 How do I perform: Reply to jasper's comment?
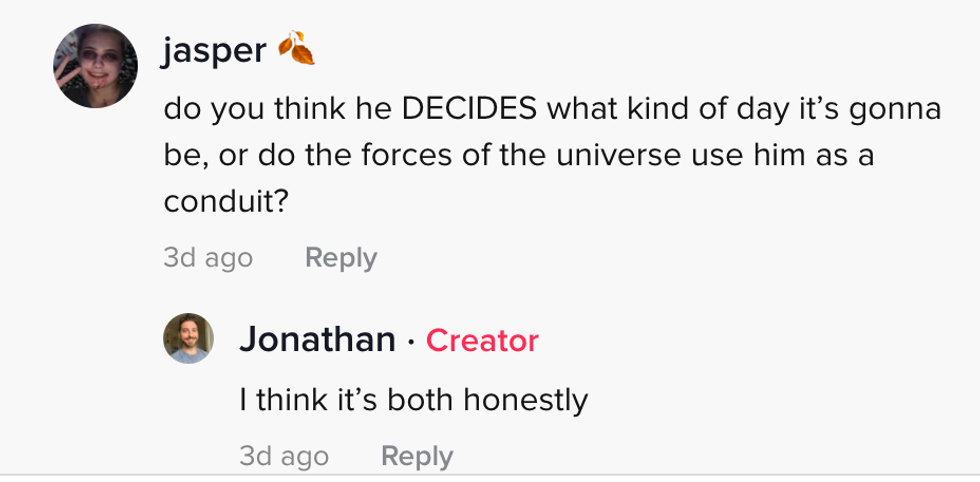click(341, 258)
